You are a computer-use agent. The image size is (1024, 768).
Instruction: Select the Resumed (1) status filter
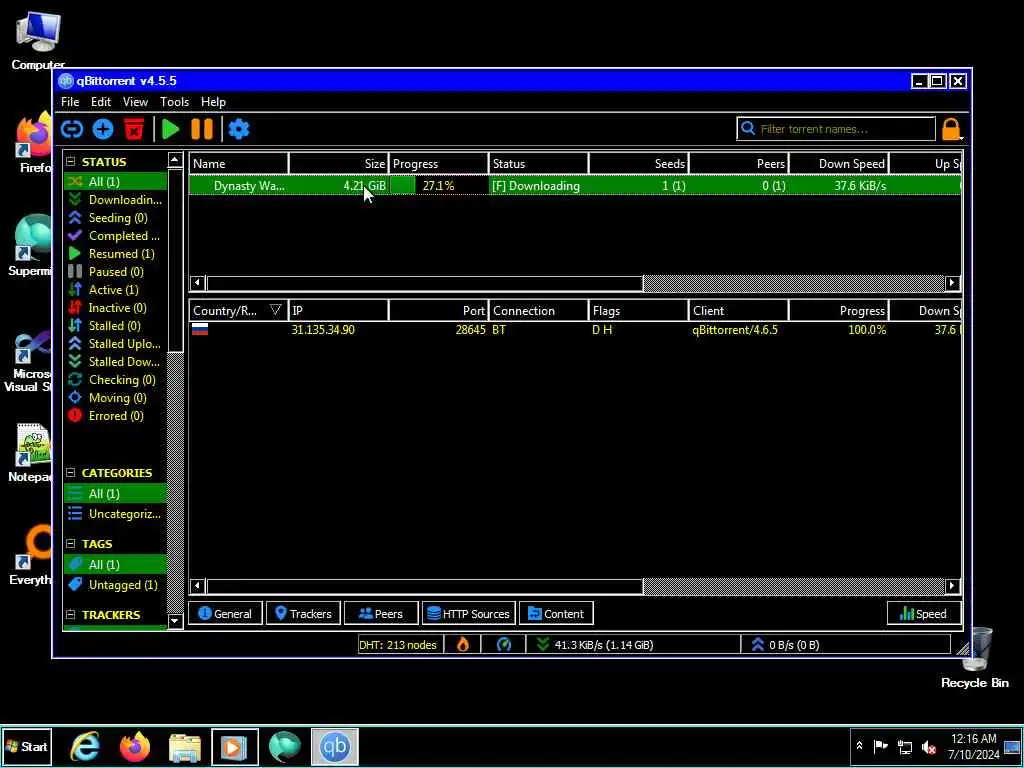click(x=115, y=253)
